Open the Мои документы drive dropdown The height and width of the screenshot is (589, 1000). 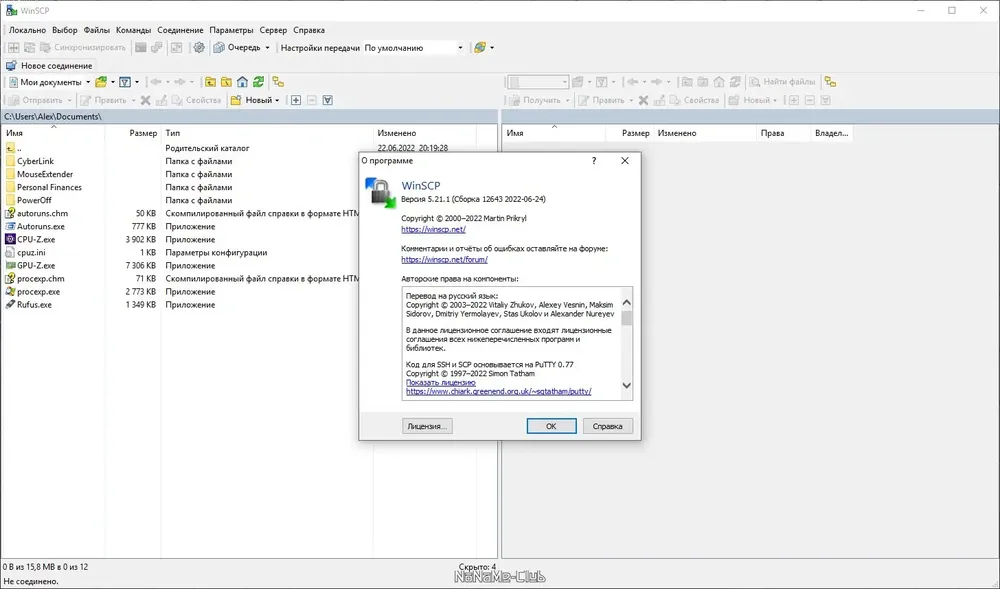pyautogui.click(x=88, y=82)
